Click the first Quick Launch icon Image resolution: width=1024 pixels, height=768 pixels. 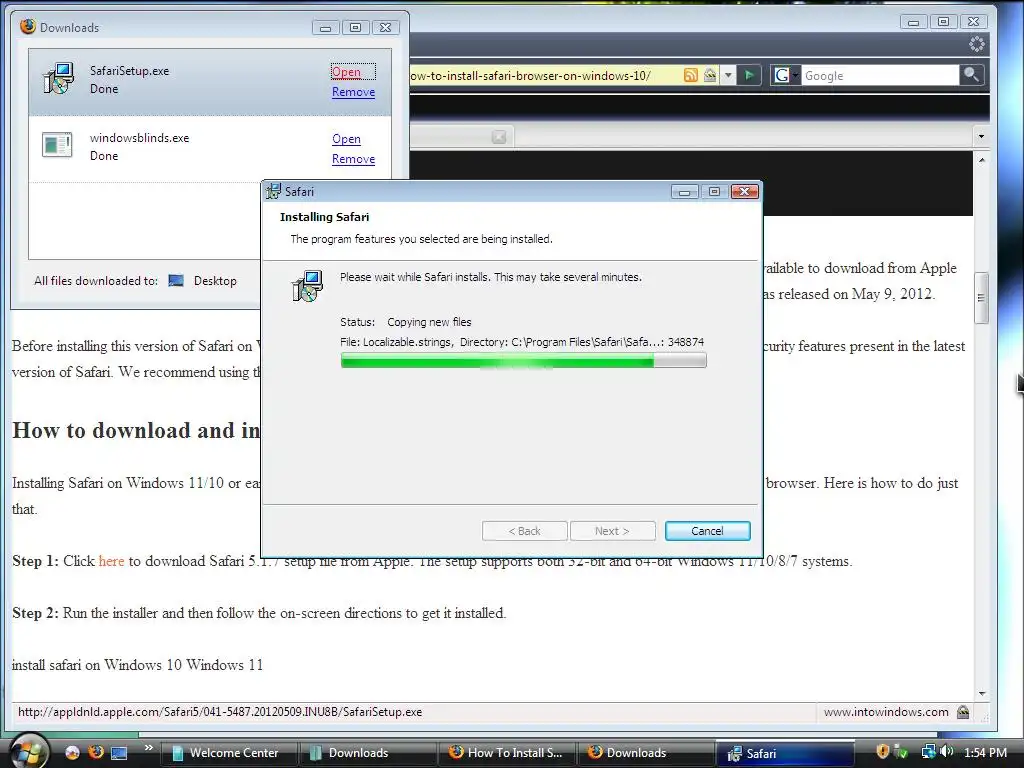coord(72,752)
